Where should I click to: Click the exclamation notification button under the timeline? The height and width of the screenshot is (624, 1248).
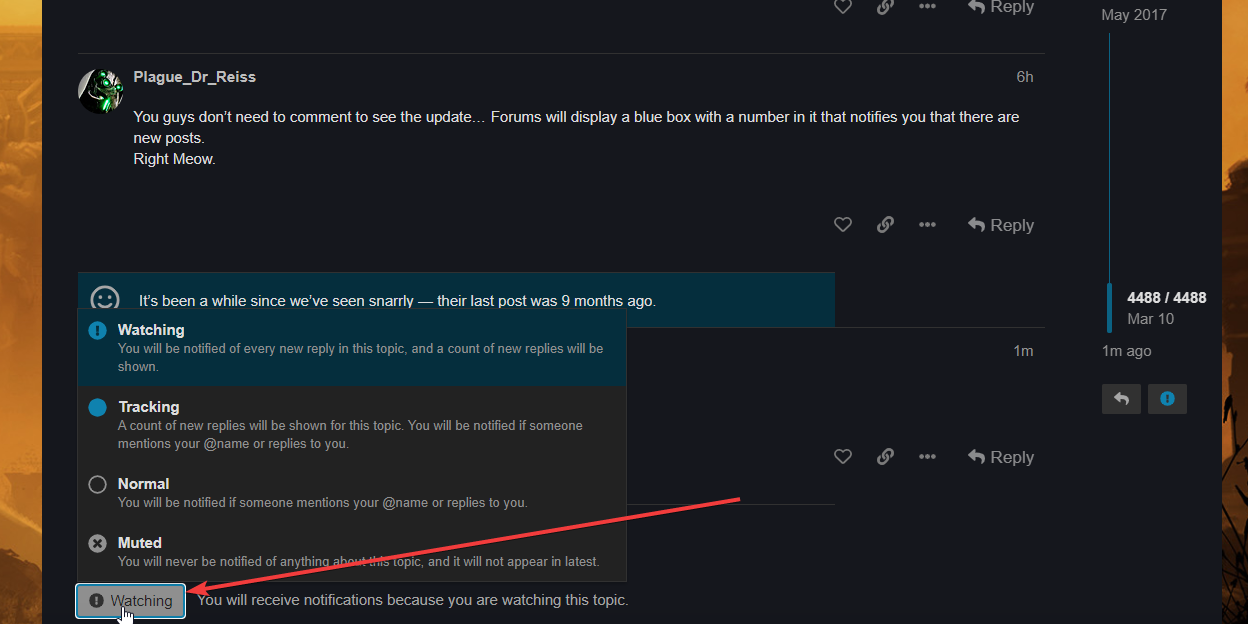[x=1167, y=399]
